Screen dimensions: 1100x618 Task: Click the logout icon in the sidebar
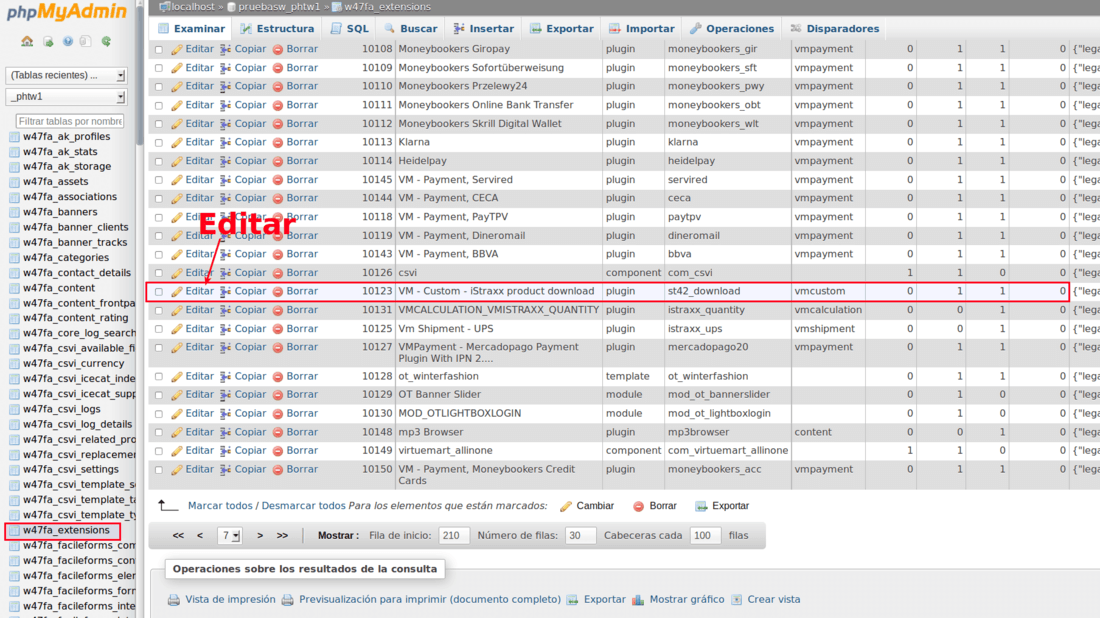[x=48, y=41]
